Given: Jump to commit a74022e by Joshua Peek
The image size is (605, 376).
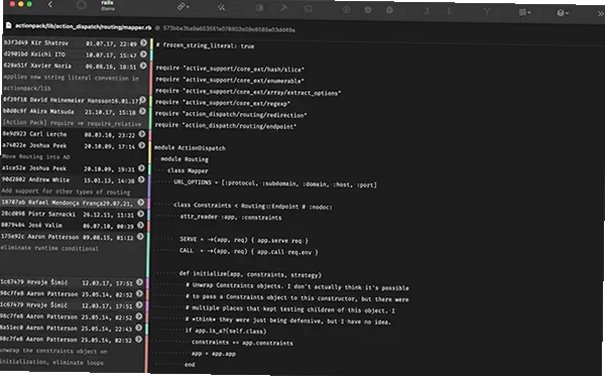Looking at the screenshot, I should (x=142, y=146).
